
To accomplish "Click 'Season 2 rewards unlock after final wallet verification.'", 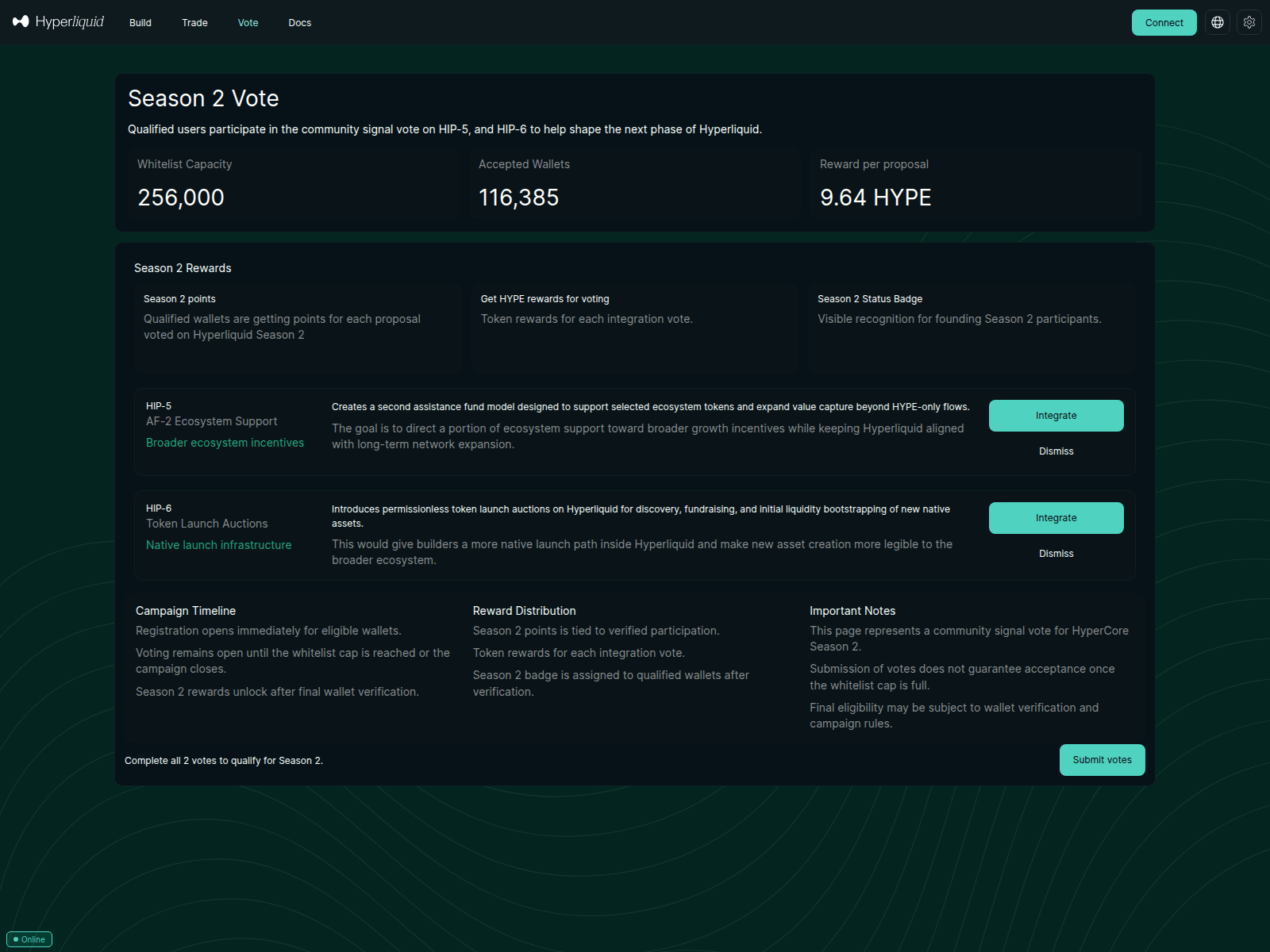I will (x=277, y=692).
